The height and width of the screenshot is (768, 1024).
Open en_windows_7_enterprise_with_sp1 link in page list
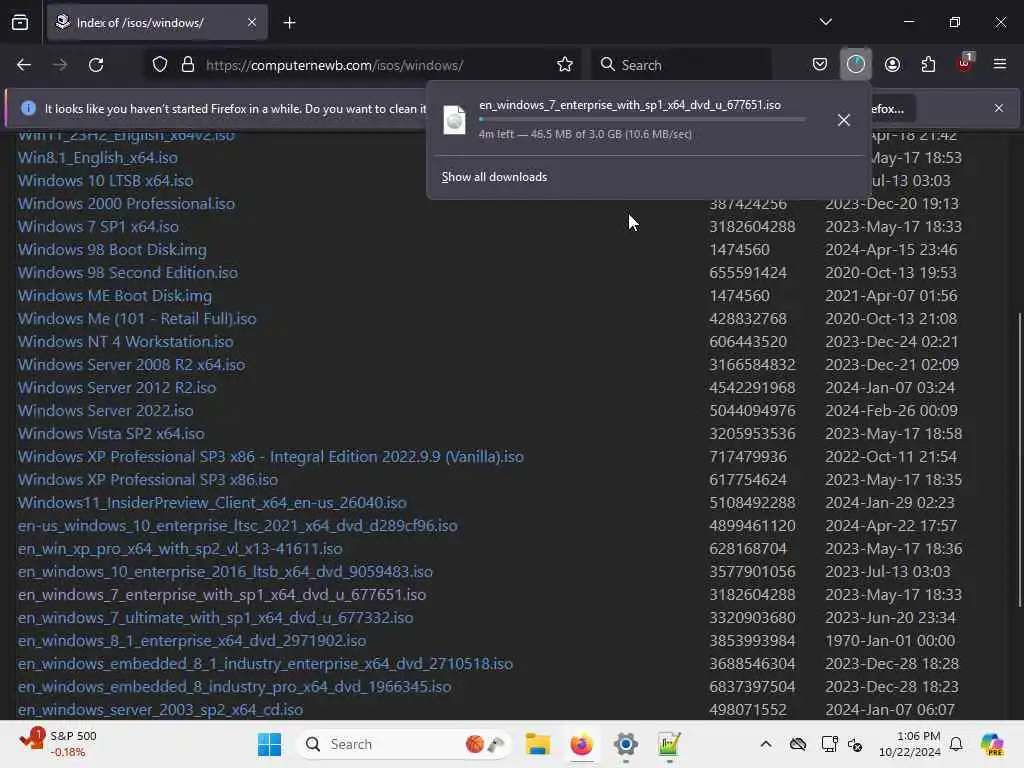pyautogui.click(x=221, y=595)
